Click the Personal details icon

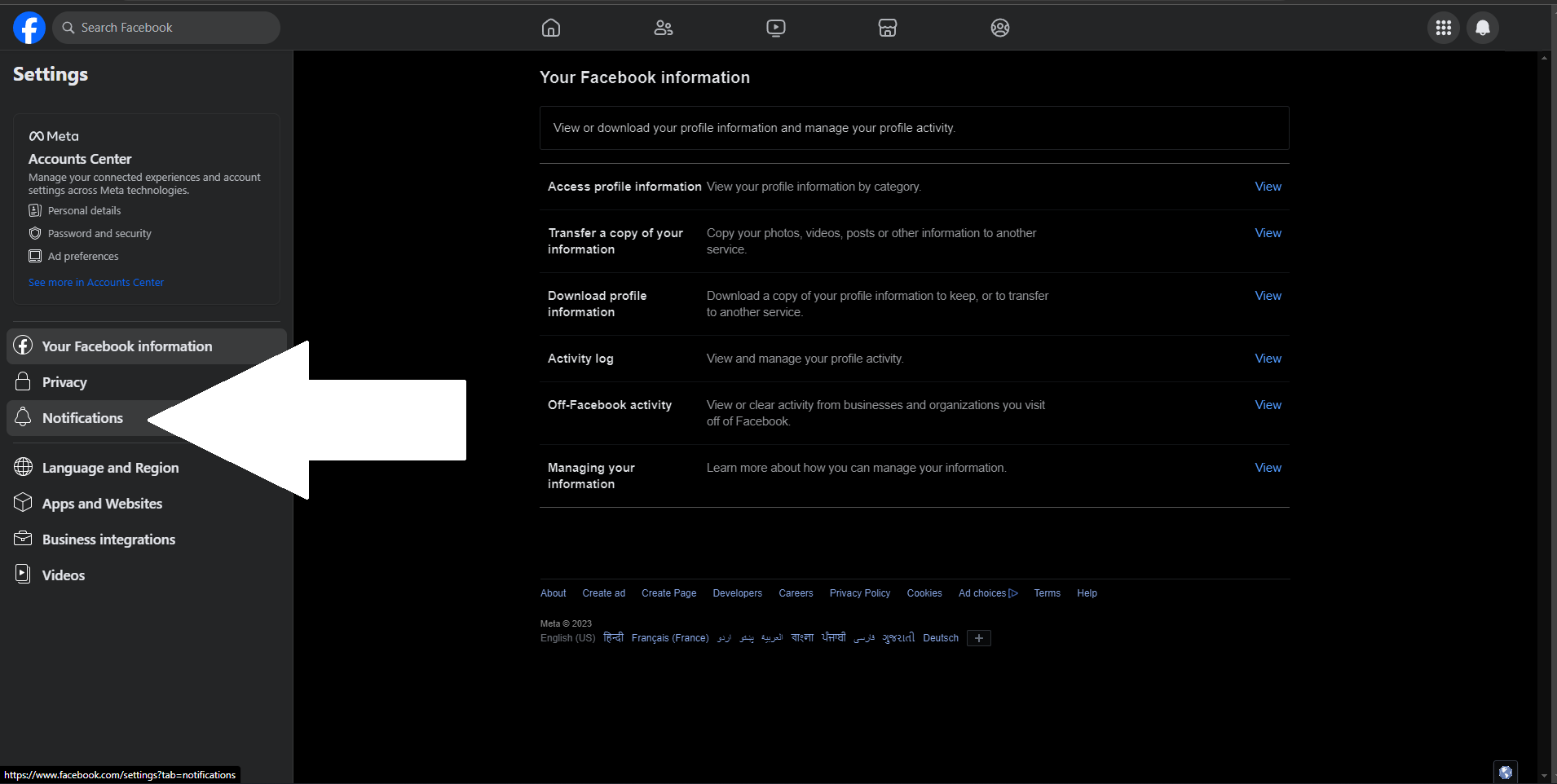click(x=36, y=210)
